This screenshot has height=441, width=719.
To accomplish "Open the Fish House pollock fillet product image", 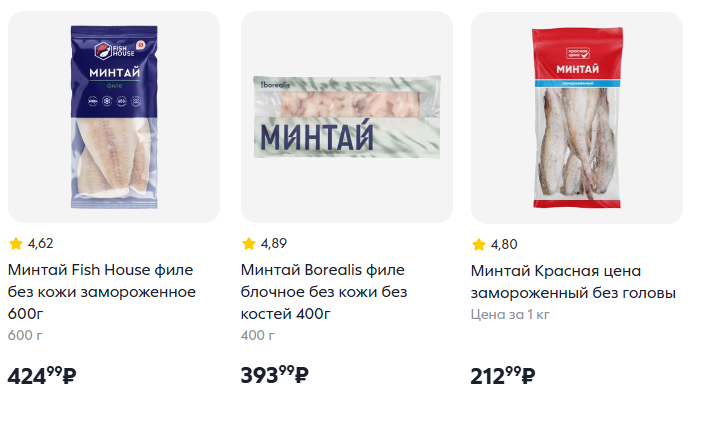I will [114, 117].
